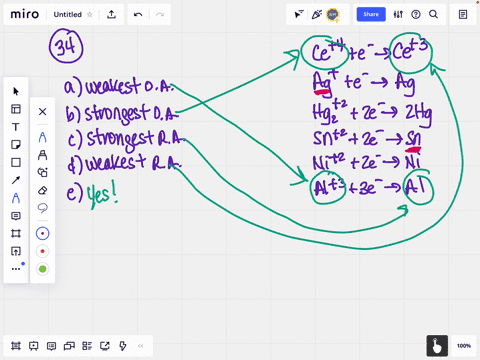Viewport: 480px width, 360px height.
Task: Select the connection line arrow tool
Action: pos(16,180)
